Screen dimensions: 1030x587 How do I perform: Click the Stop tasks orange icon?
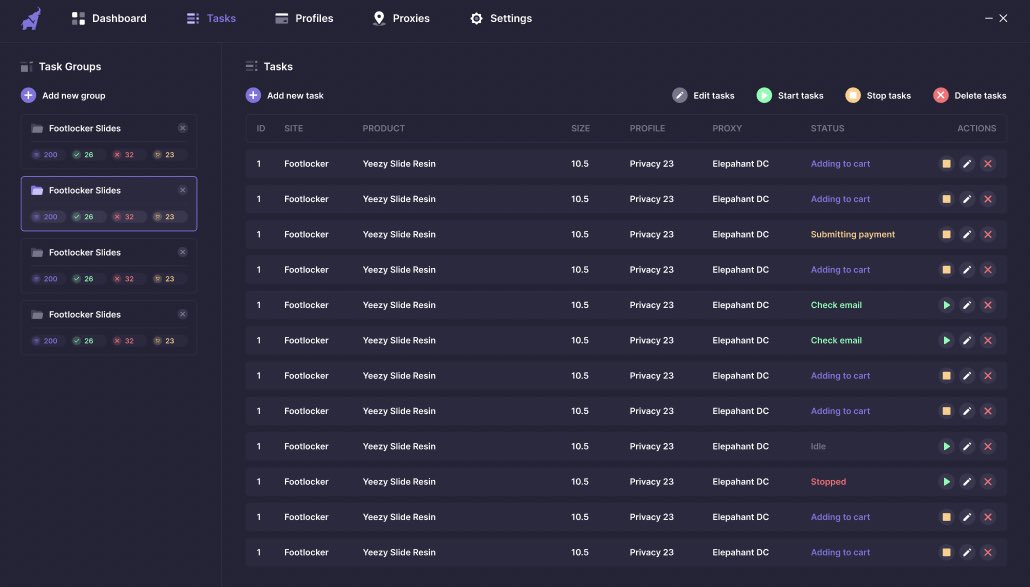[x=853, y=95]
